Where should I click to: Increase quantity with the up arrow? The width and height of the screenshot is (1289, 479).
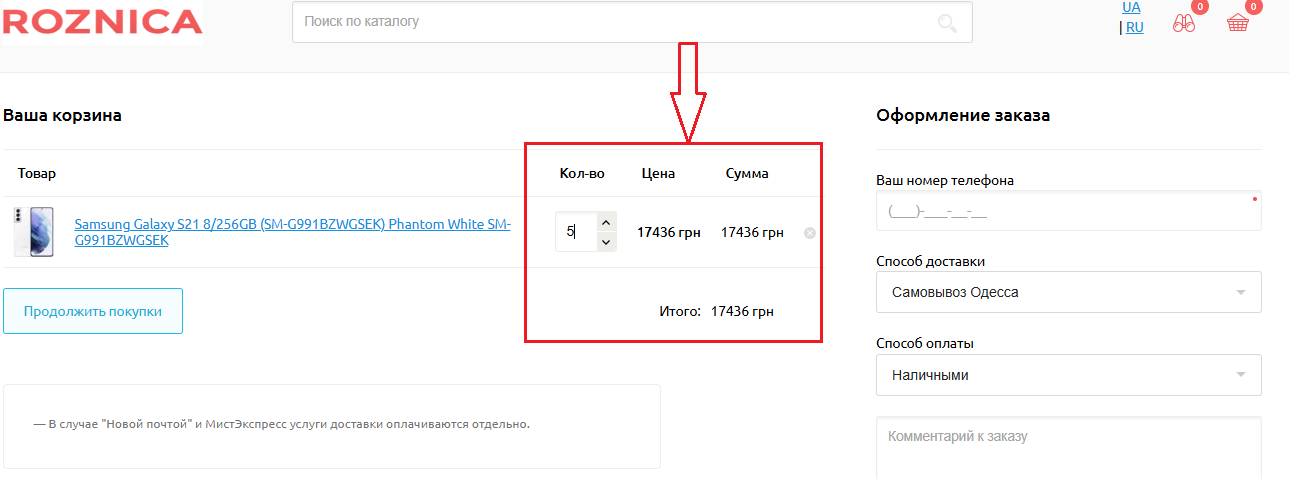(x=606, y=222)
